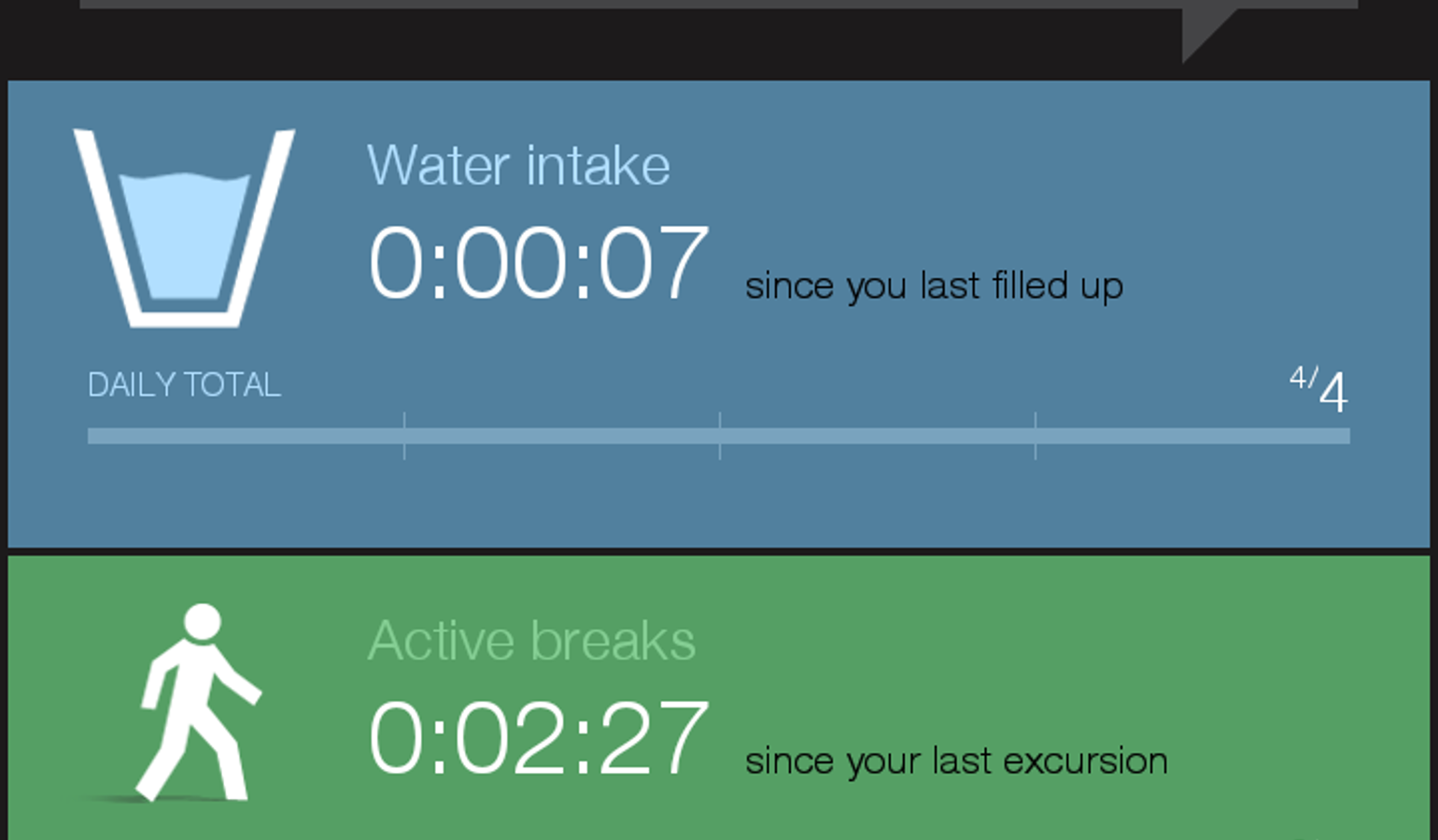This screenshot has height=840, width=1438.
Task: Click 'since your last excursion' text
Action: 956,762
